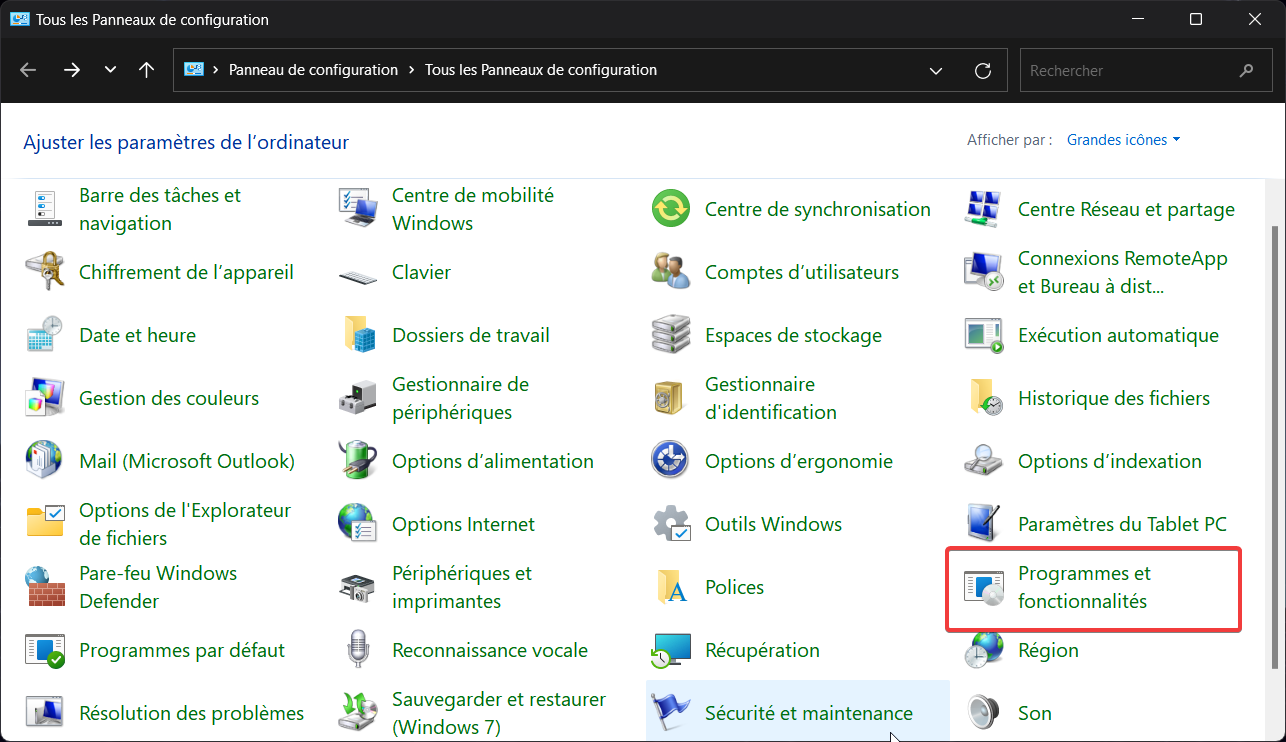
Task: Open the Son speaker icon
Action: click(983, 713)
